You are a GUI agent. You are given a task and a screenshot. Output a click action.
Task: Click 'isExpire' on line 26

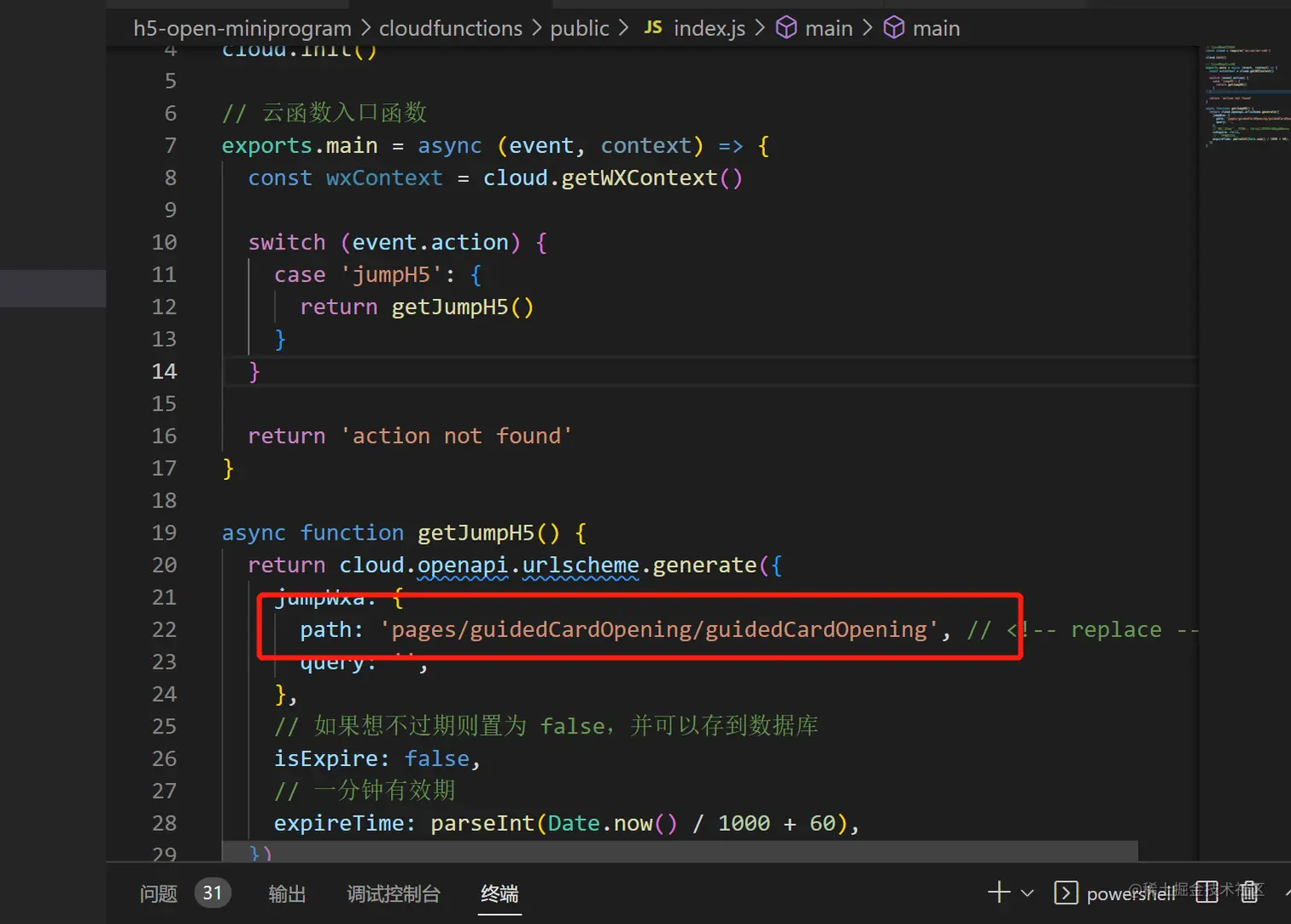point(326,758)
